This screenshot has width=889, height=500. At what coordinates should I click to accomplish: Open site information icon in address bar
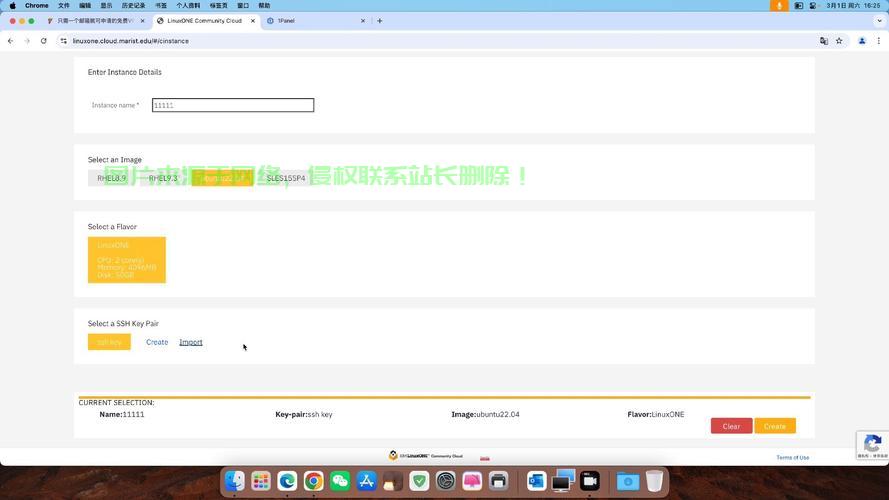coord(64,41)
